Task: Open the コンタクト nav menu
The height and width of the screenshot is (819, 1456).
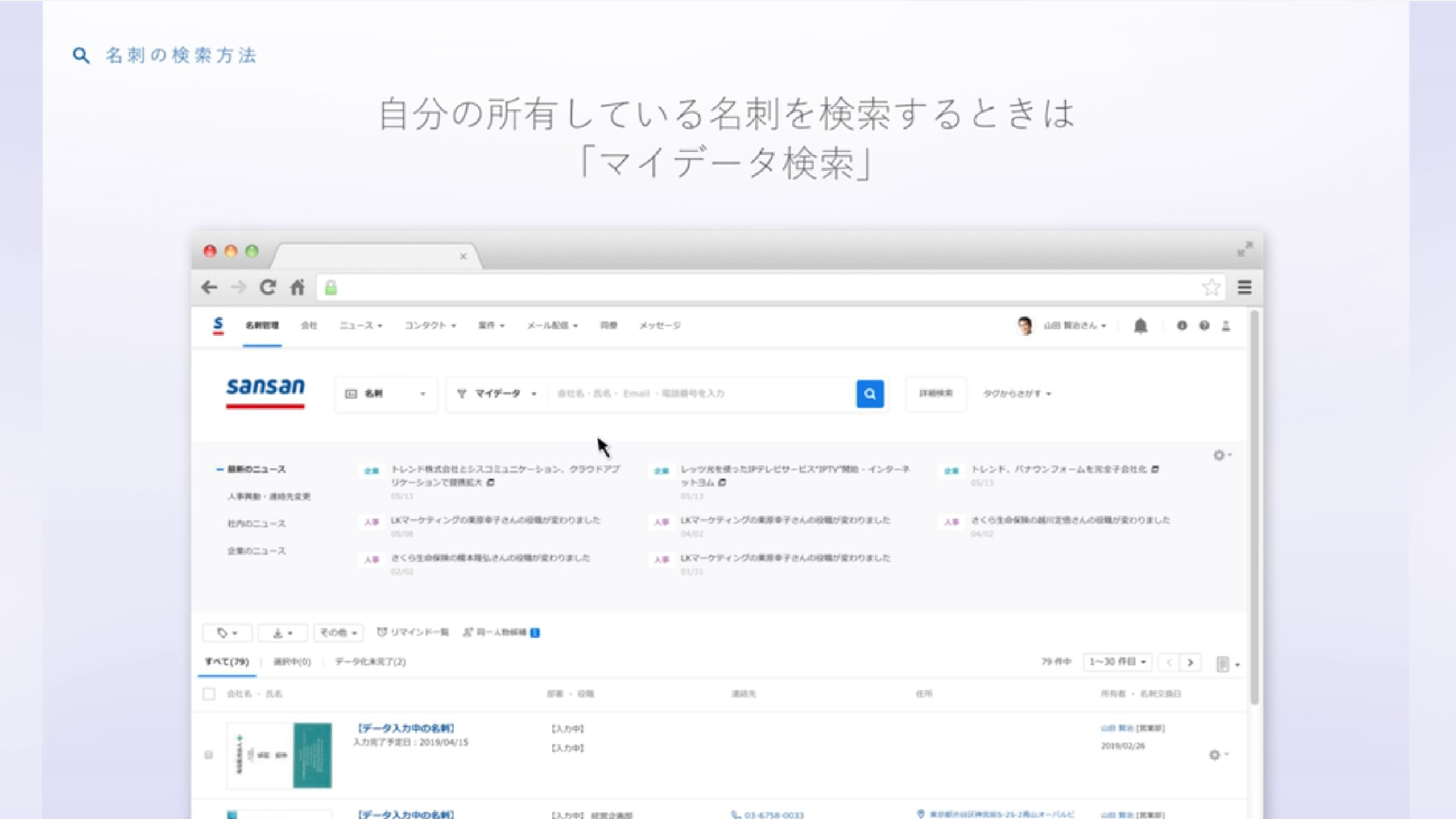Action: point(430,326)
